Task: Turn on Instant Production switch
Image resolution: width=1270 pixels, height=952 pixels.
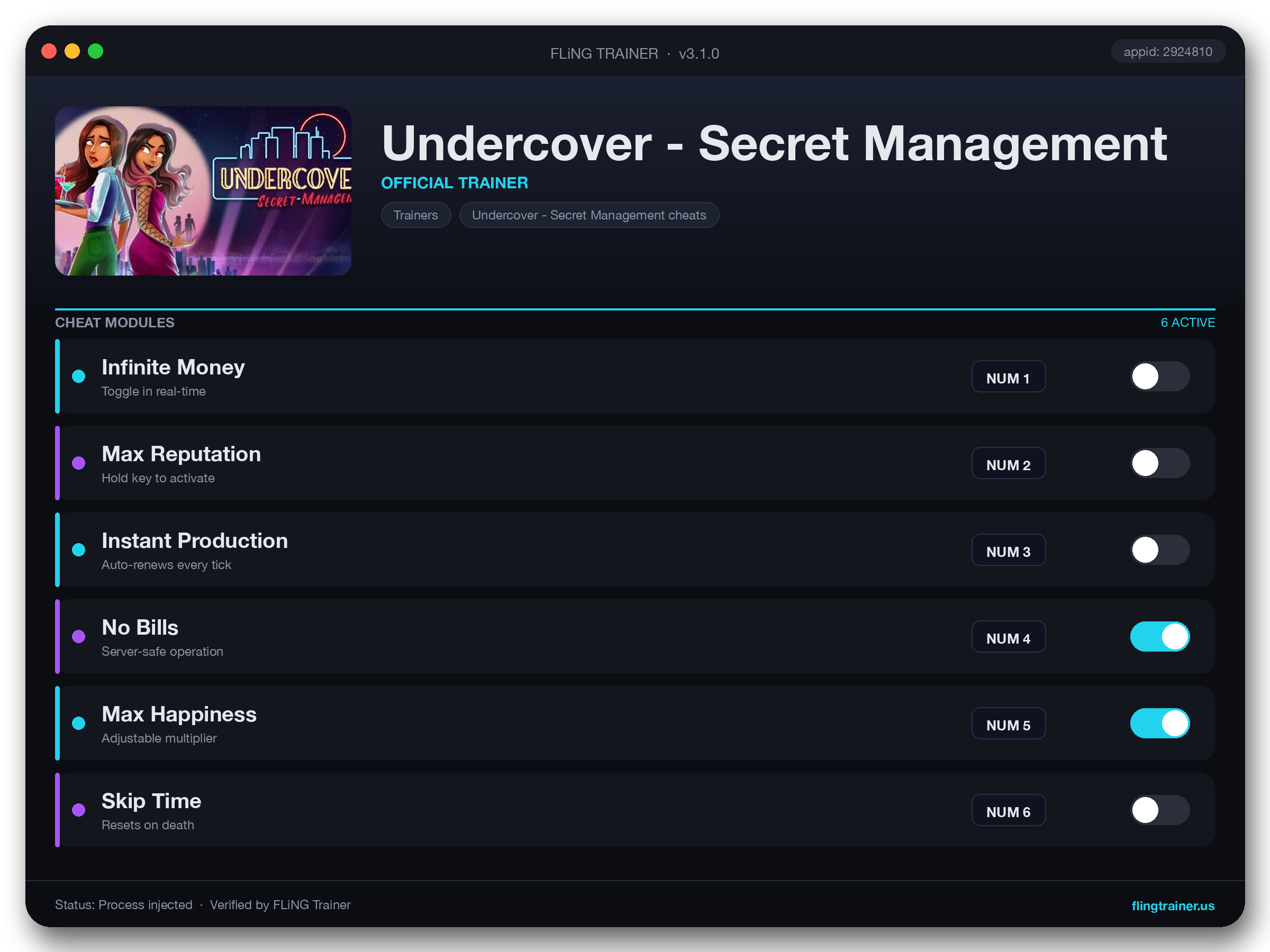Action: point(1160,550)
